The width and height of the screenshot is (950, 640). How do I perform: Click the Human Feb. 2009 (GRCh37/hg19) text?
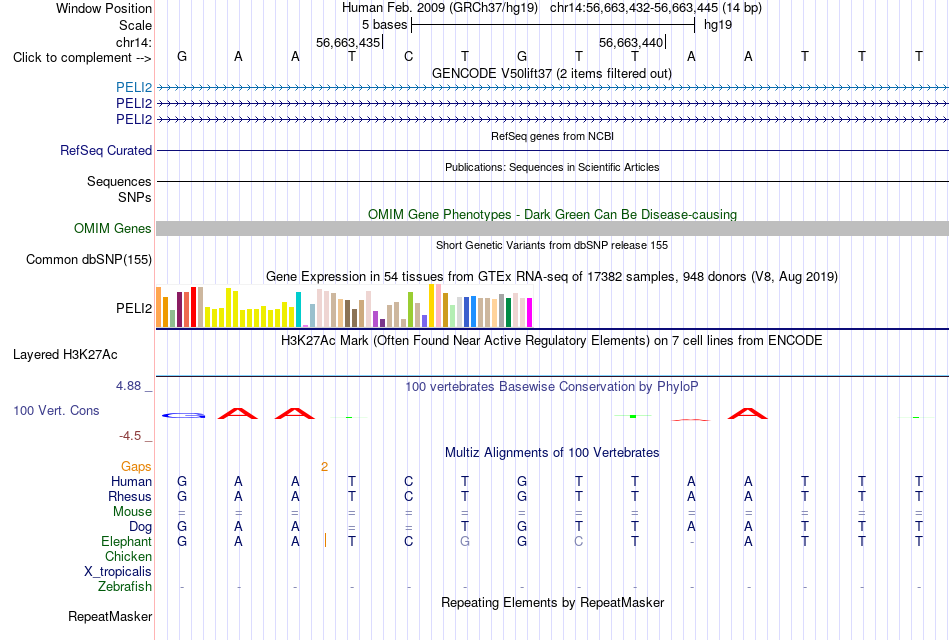pyautogui.click(x=440, y=8)
